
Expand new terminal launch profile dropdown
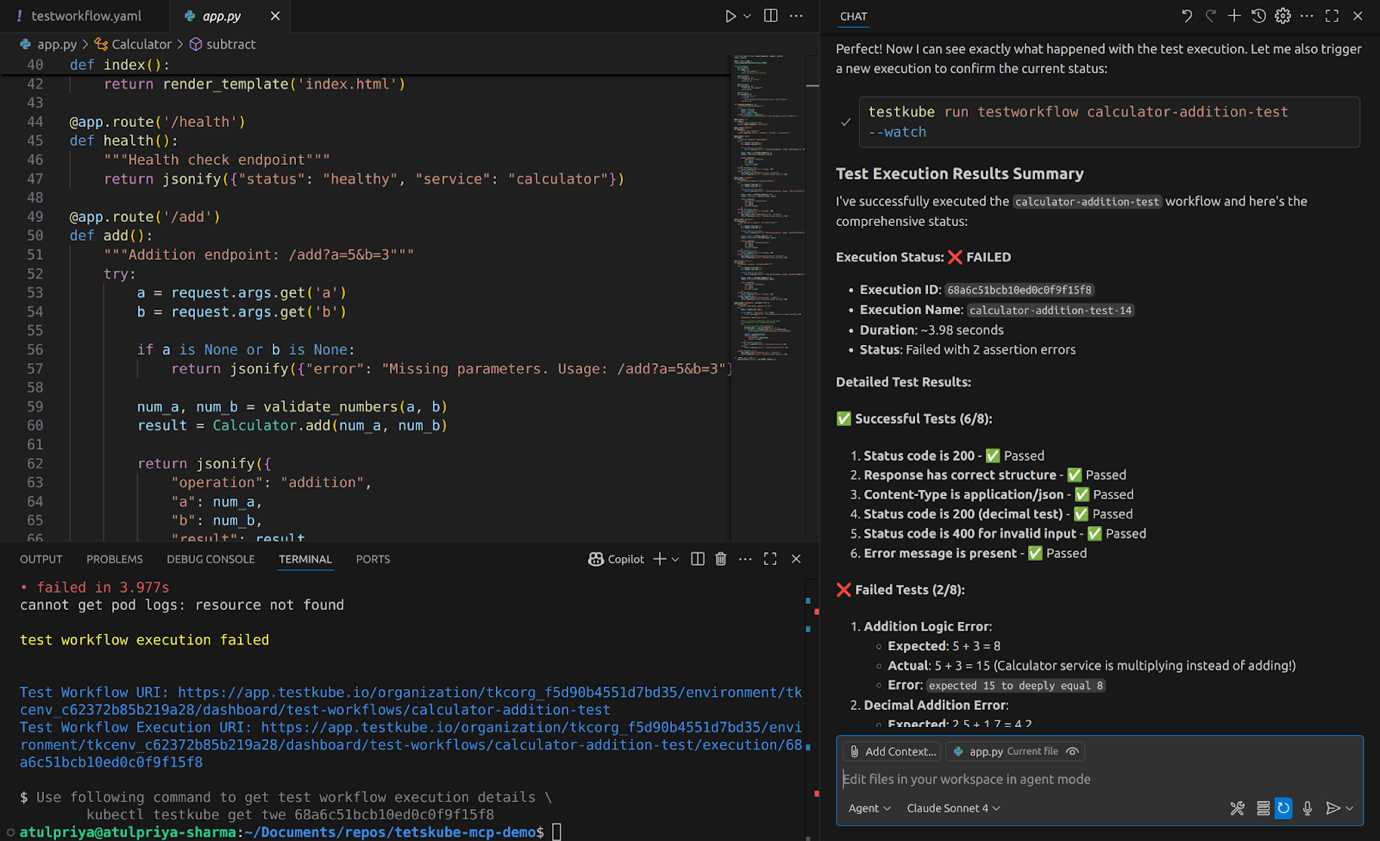click(676, 559)
